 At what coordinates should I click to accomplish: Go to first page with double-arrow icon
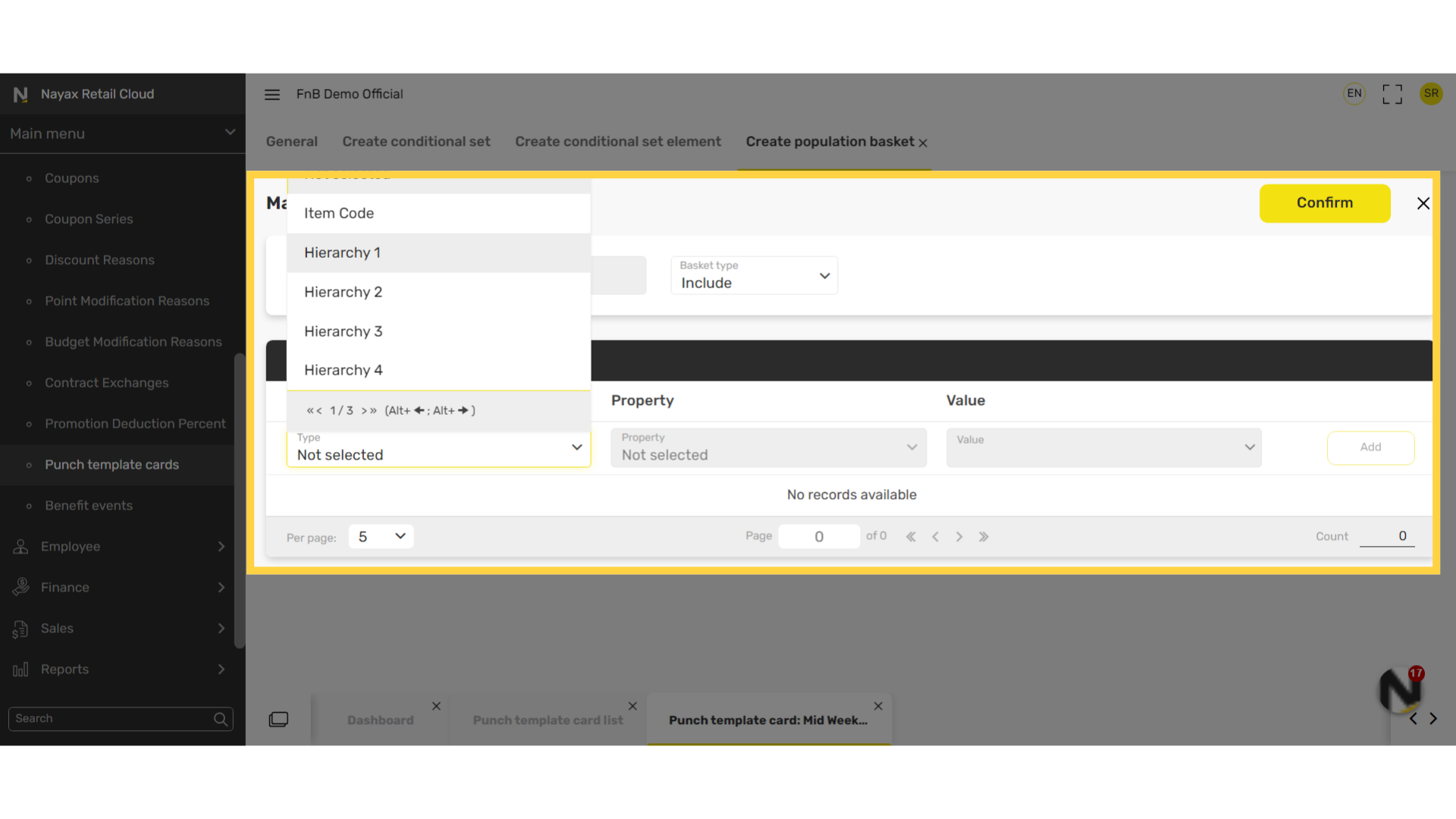[x=911, y=537]
